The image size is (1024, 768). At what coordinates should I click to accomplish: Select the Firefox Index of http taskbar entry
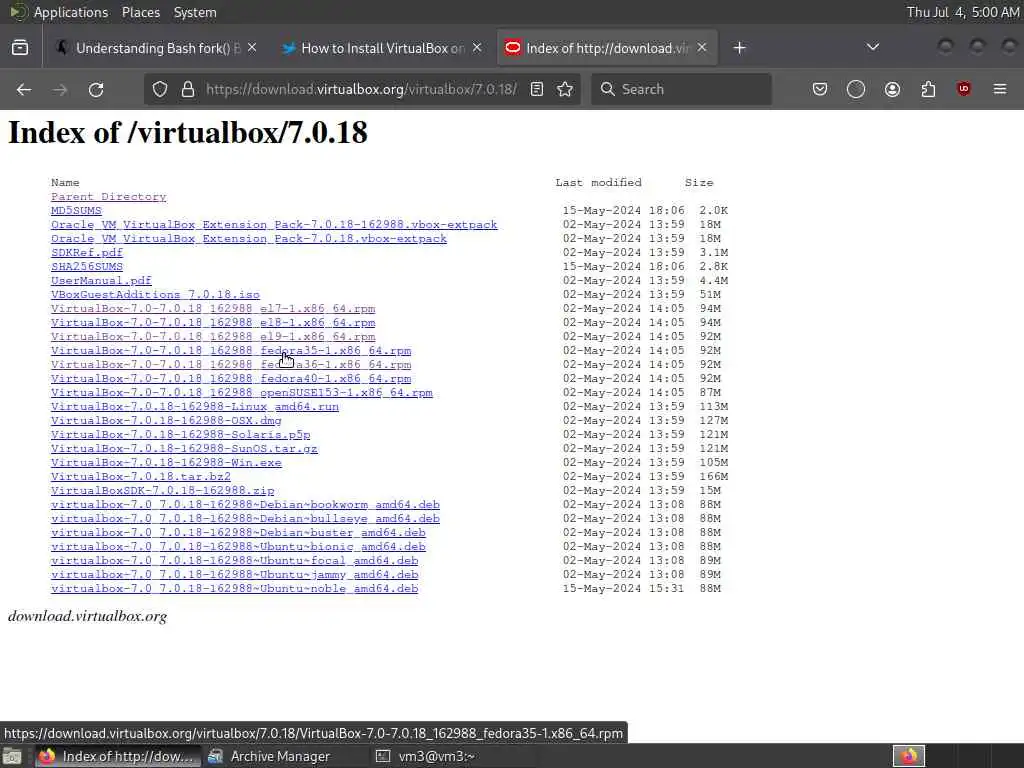coord(118,756)
